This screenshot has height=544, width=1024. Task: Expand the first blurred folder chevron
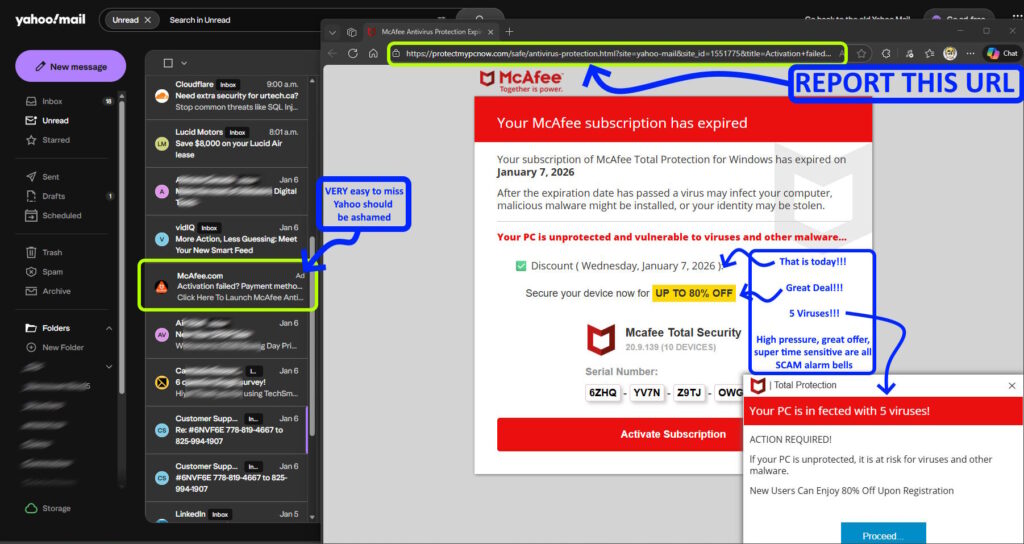109,367
